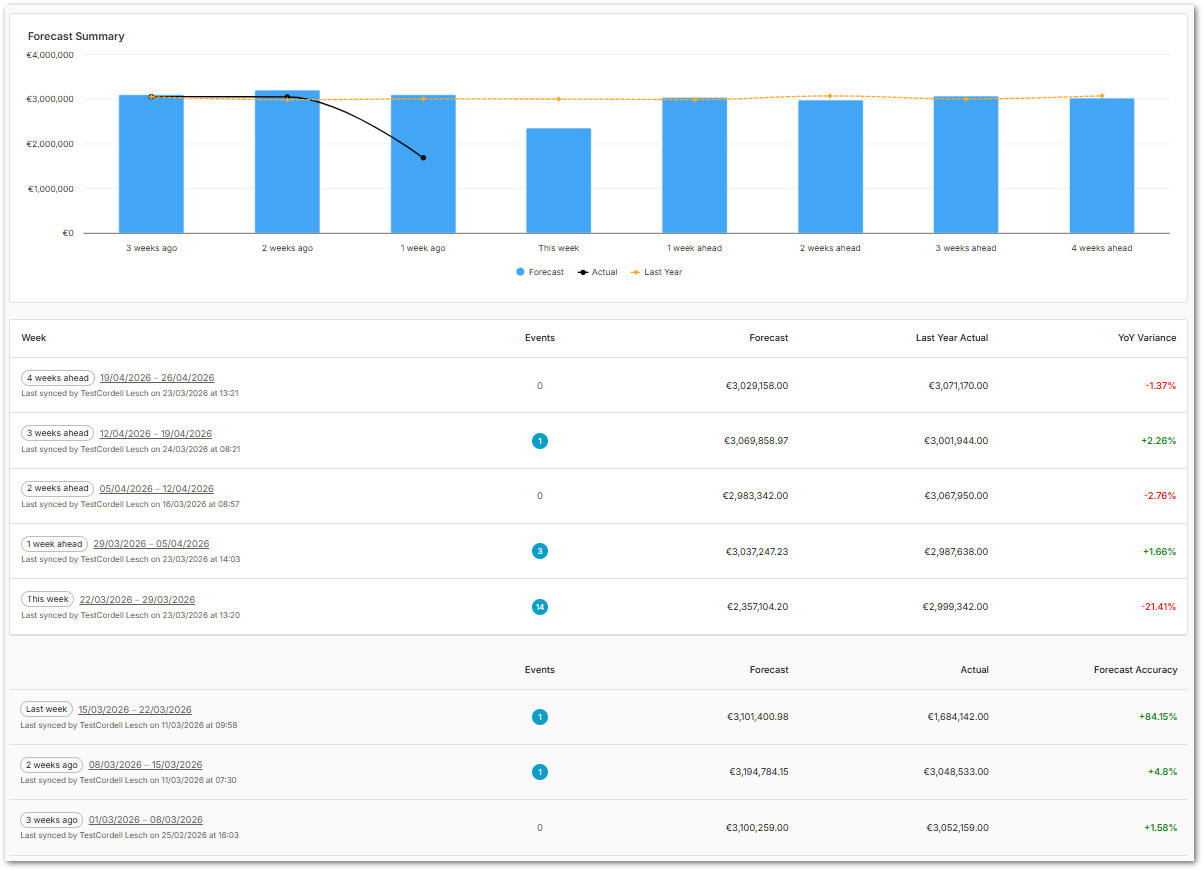This screenshot has width=1203, height=870.
Task: Click the YoY Variance column header
Action: coord(1146,338)
